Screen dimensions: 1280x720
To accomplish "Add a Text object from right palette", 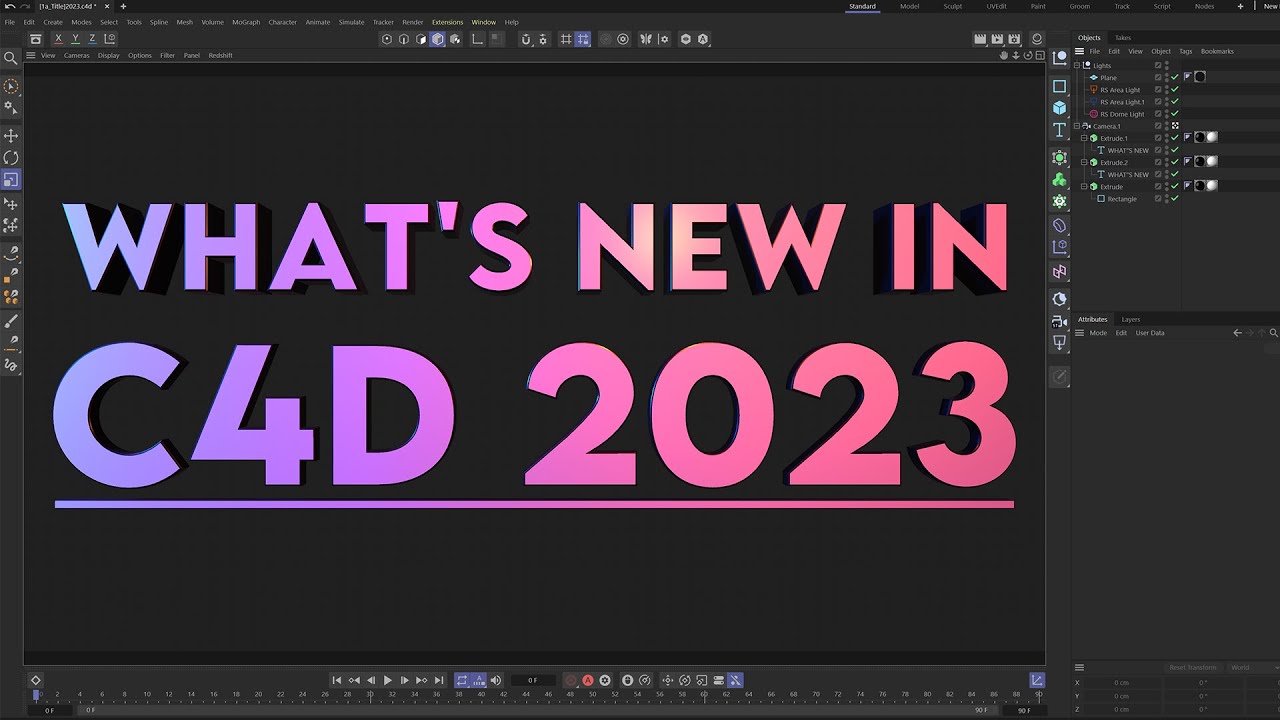I will [1060, 131].
